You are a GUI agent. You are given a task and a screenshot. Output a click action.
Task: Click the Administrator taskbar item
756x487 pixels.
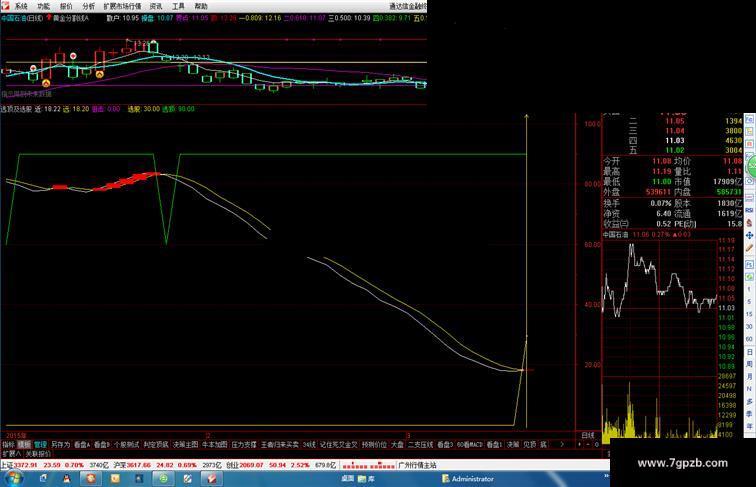tap(468, 479)
